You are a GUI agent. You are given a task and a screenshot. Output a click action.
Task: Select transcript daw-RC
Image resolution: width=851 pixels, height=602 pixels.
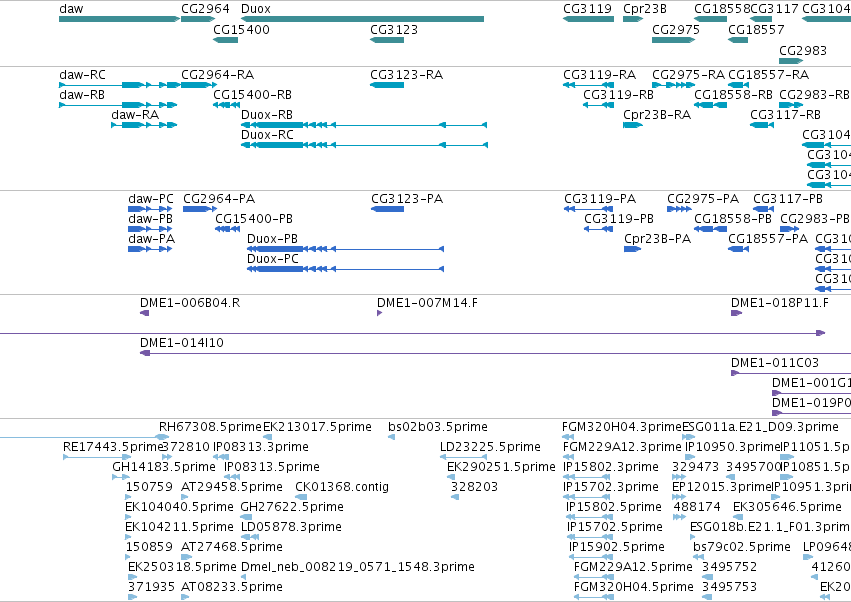(x=119, y=85)
